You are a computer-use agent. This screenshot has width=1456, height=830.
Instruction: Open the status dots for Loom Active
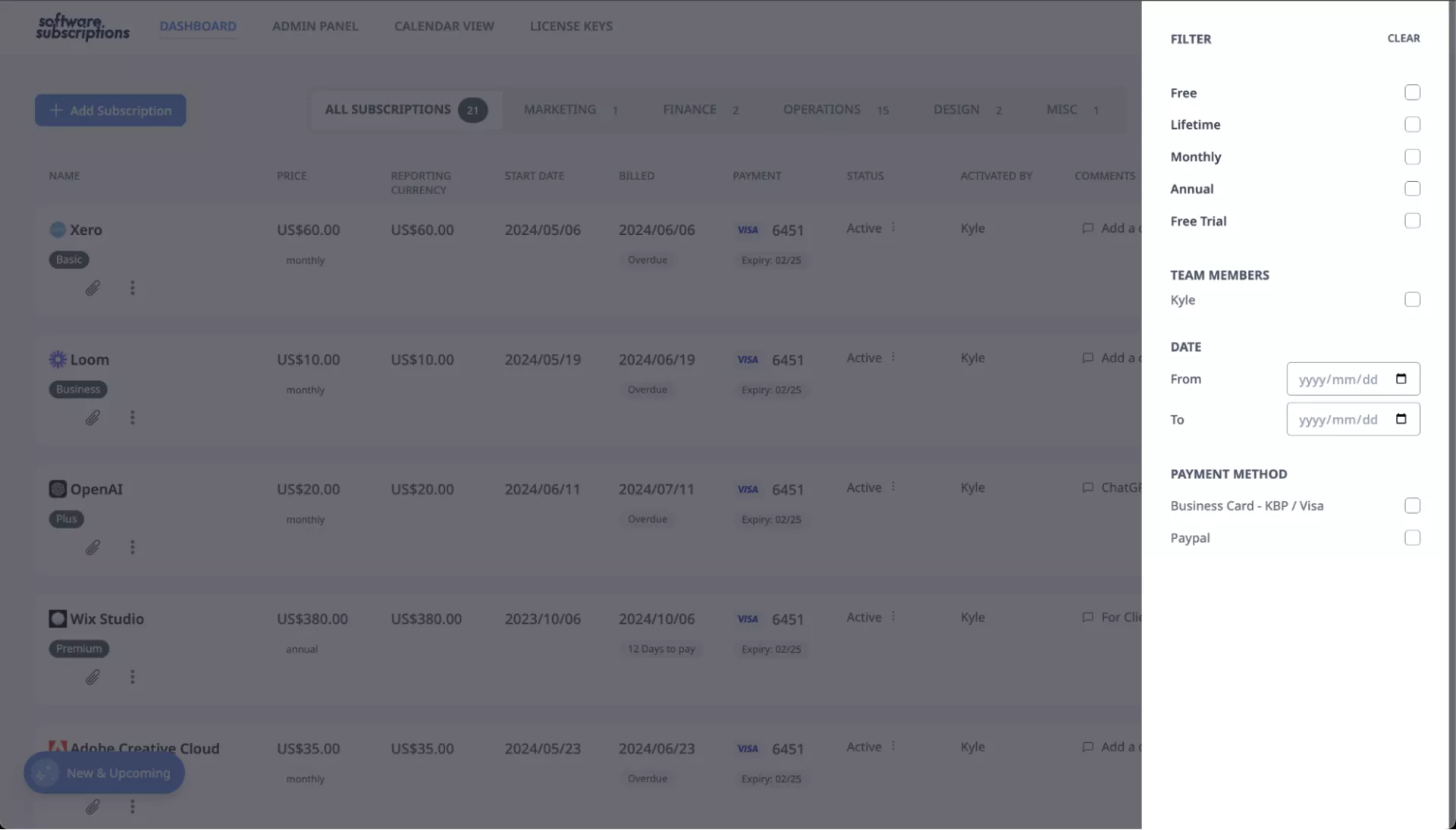[x=893, y=357]
